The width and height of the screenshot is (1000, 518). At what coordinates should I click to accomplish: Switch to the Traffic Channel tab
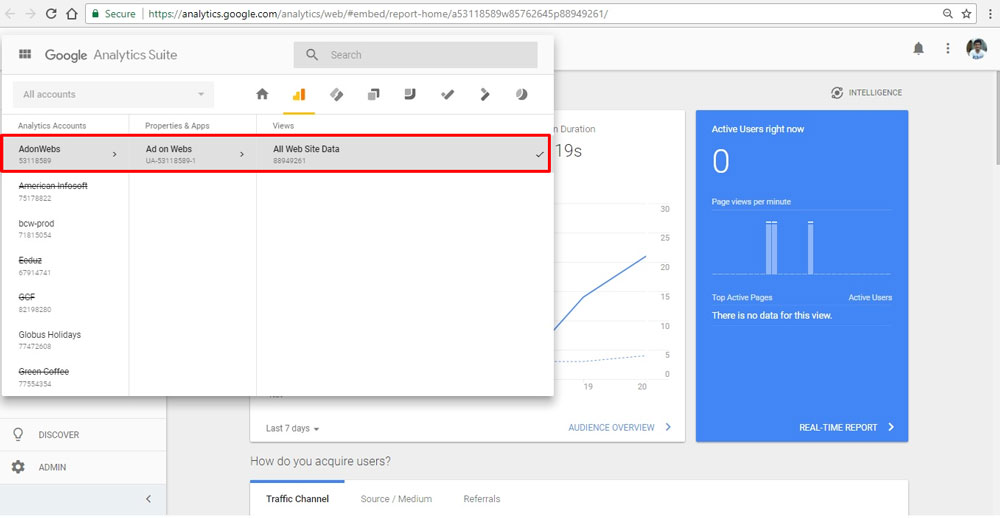pos(297,499)
